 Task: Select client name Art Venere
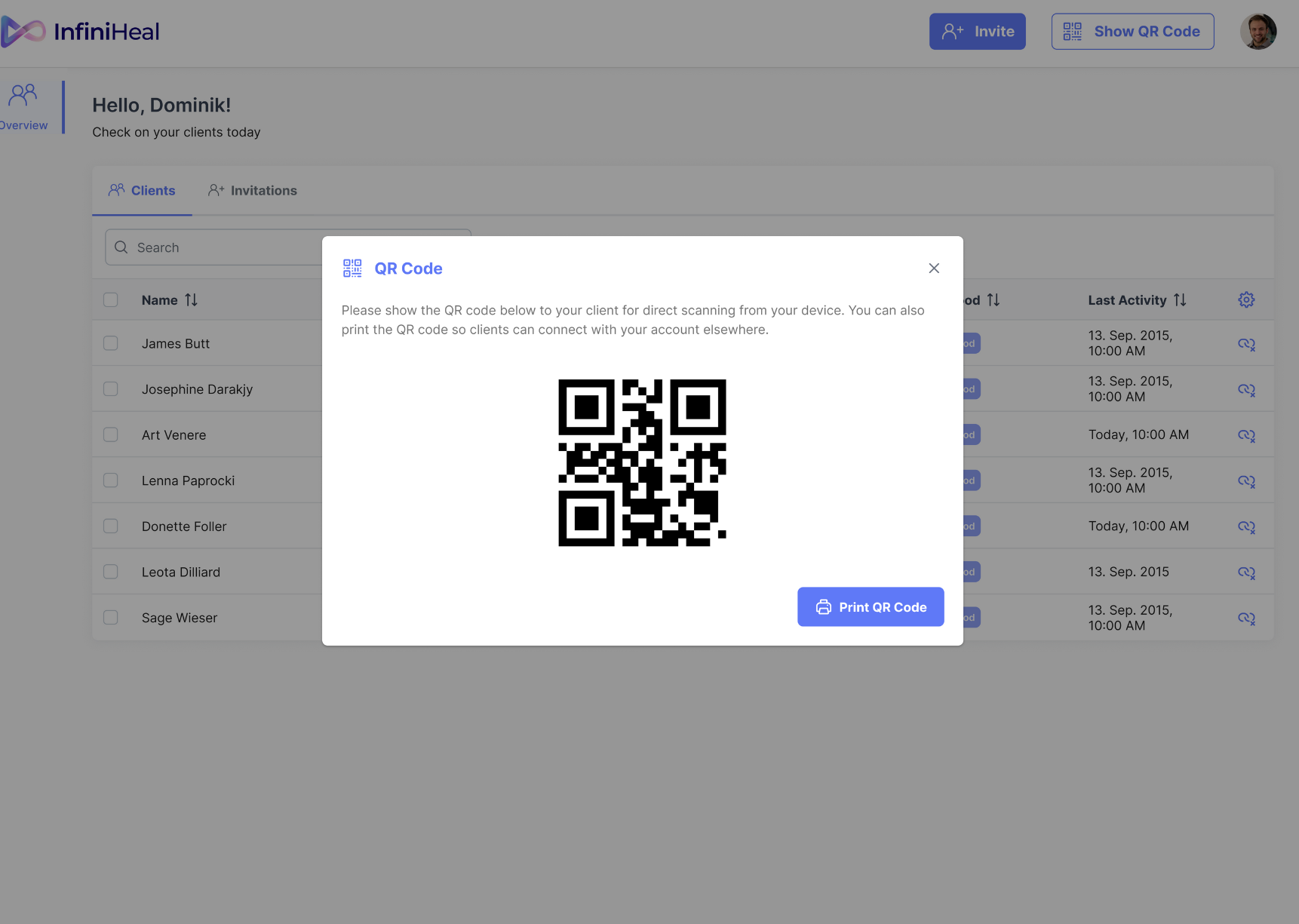(174, 435)
